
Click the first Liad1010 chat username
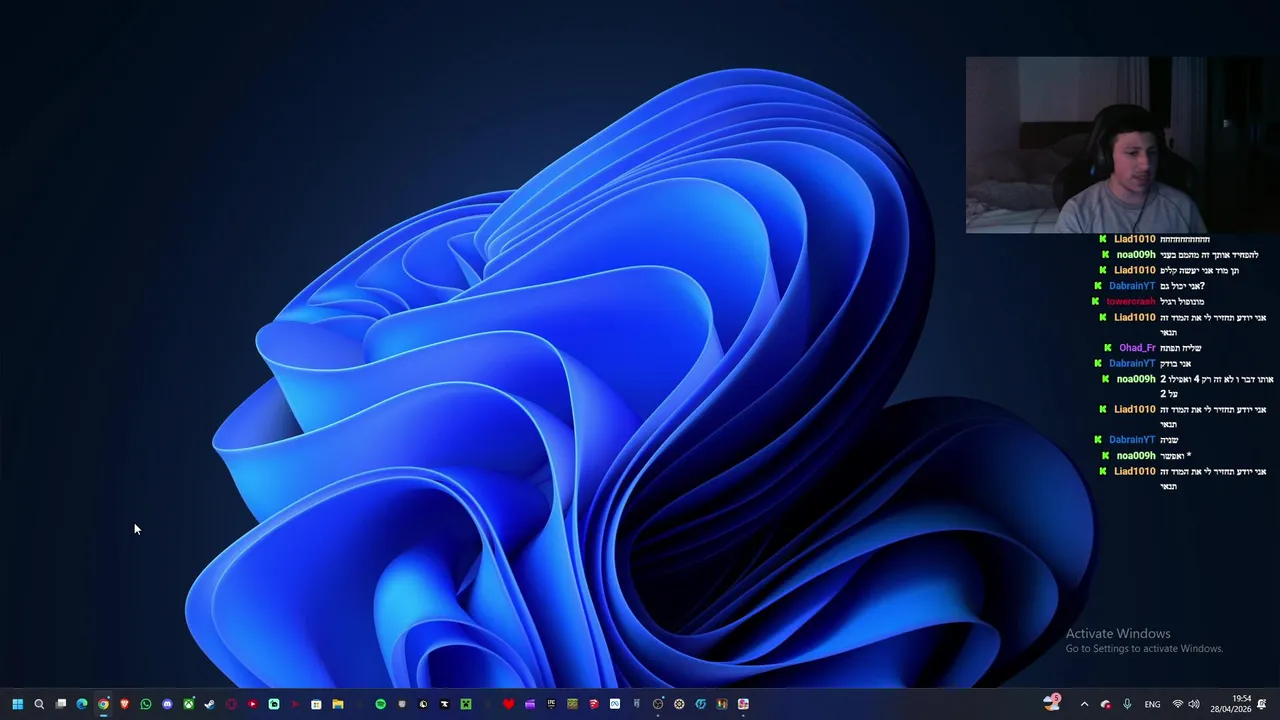pos(1134,239)
